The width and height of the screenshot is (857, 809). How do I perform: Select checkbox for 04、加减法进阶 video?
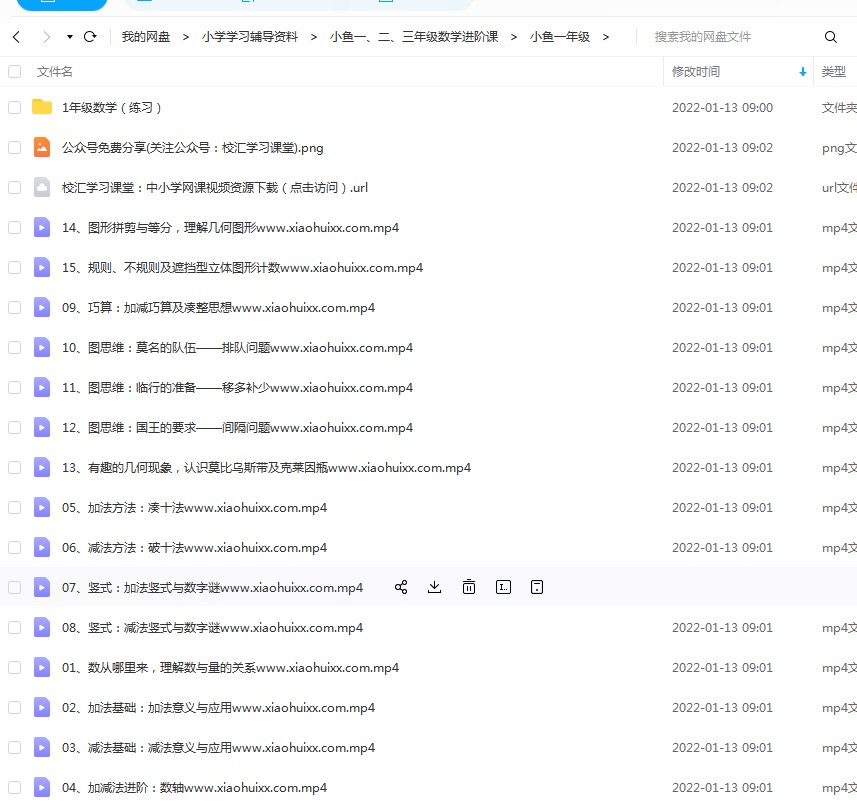coord(15,788)
